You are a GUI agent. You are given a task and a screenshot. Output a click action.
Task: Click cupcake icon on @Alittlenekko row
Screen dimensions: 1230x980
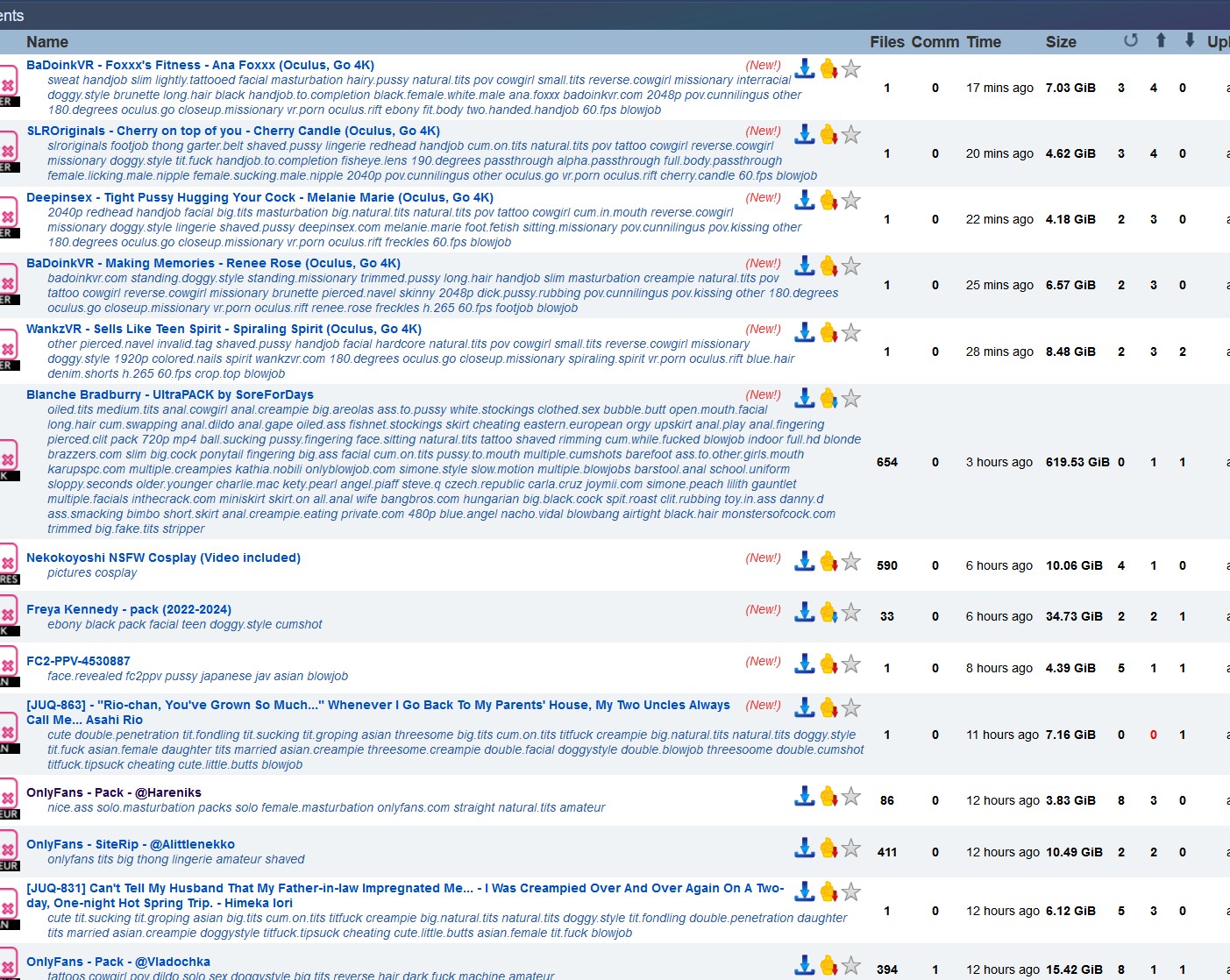(828, 848)
